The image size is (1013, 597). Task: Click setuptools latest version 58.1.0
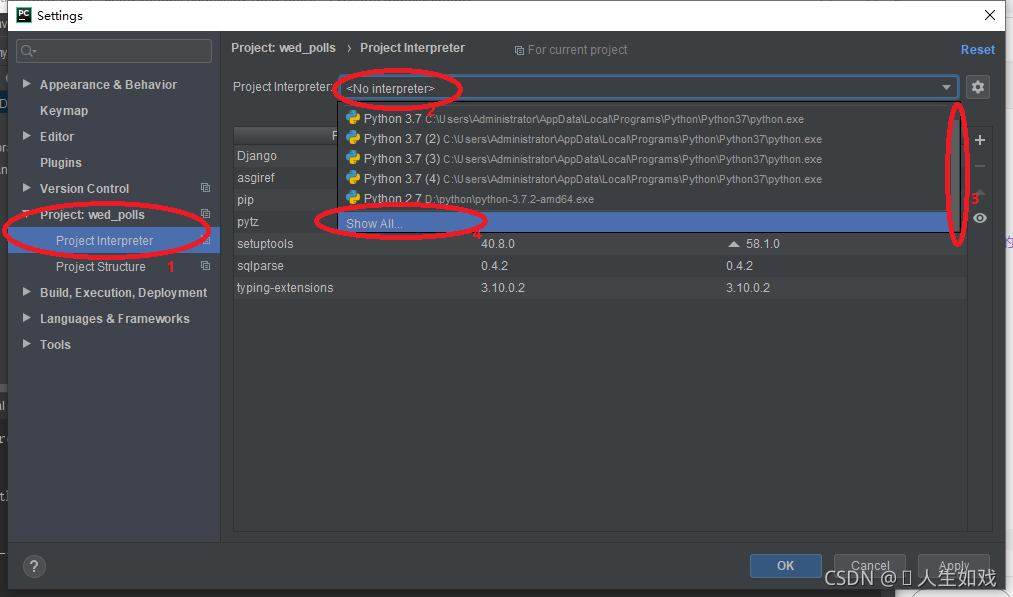[762, 244]
